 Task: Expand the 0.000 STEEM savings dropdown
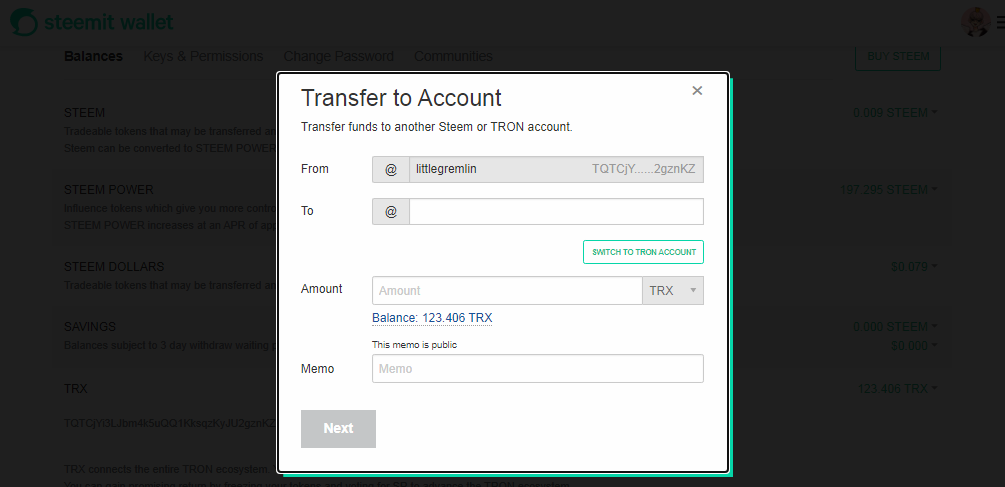(x=895, y=327)
